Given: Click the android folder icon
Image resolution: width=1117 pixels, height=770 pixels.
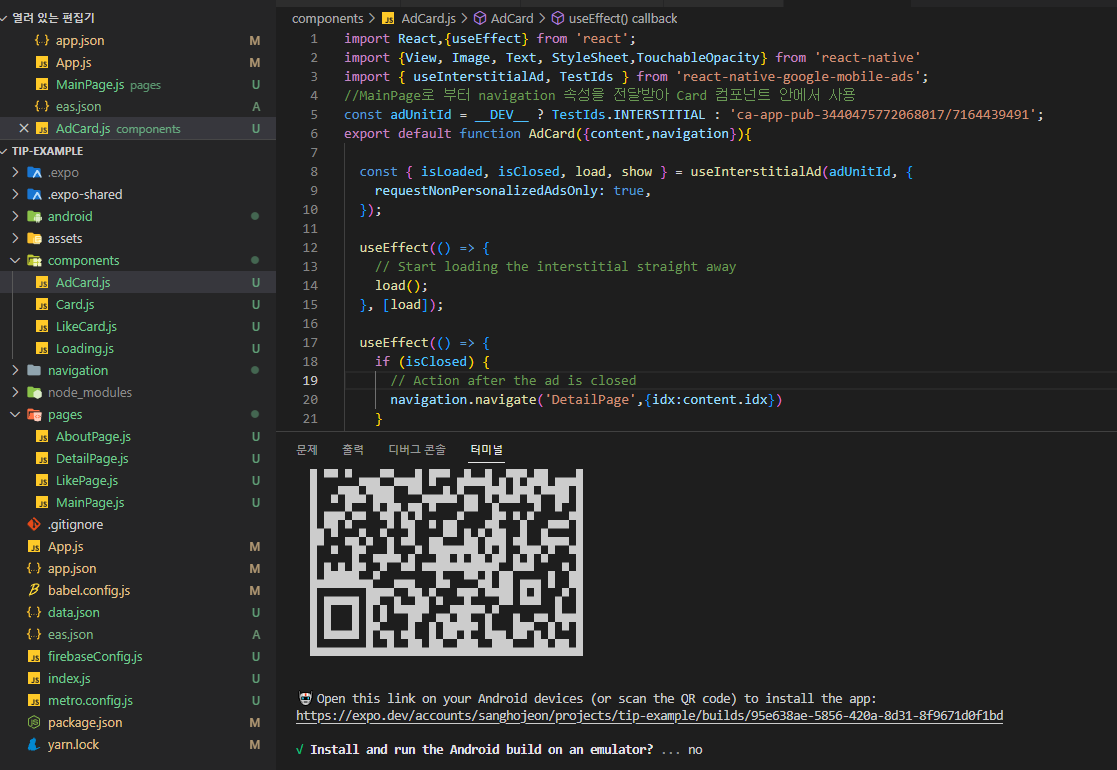Looking at the screenshot, I should 34,217.
